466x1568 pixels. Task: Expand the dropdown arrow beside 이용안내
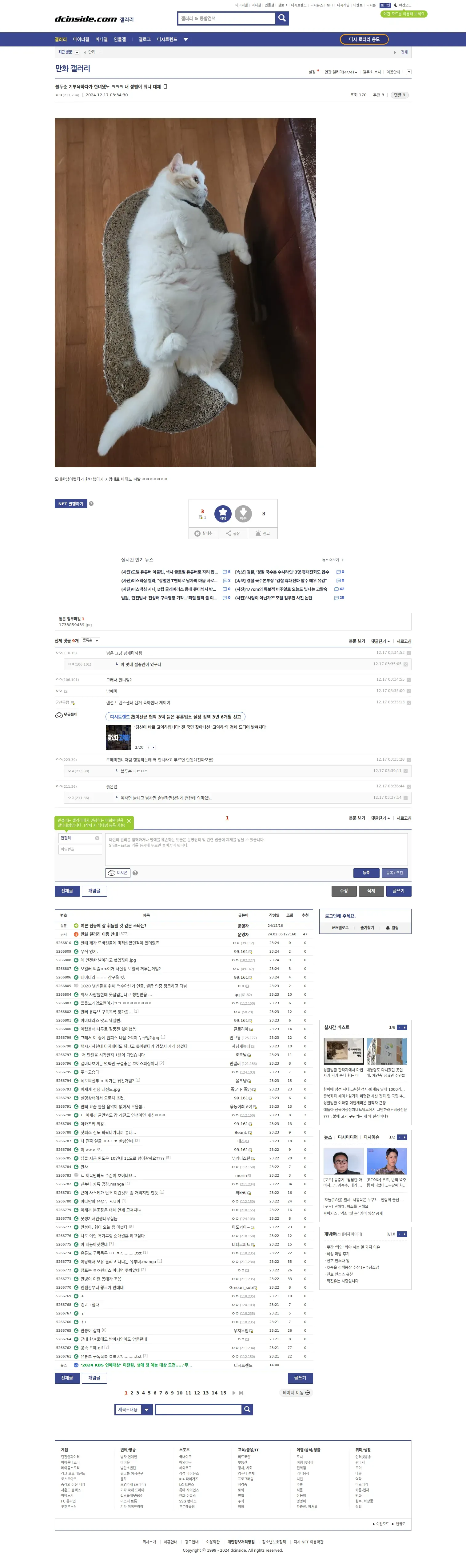(409, 72)
